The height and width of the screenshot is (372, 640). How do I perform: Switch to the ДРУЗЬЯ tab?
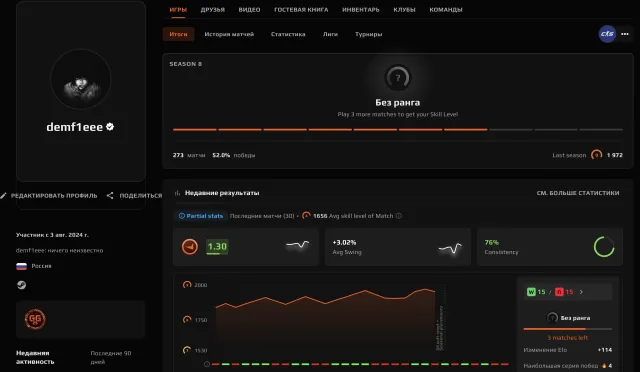click(213, 9)
